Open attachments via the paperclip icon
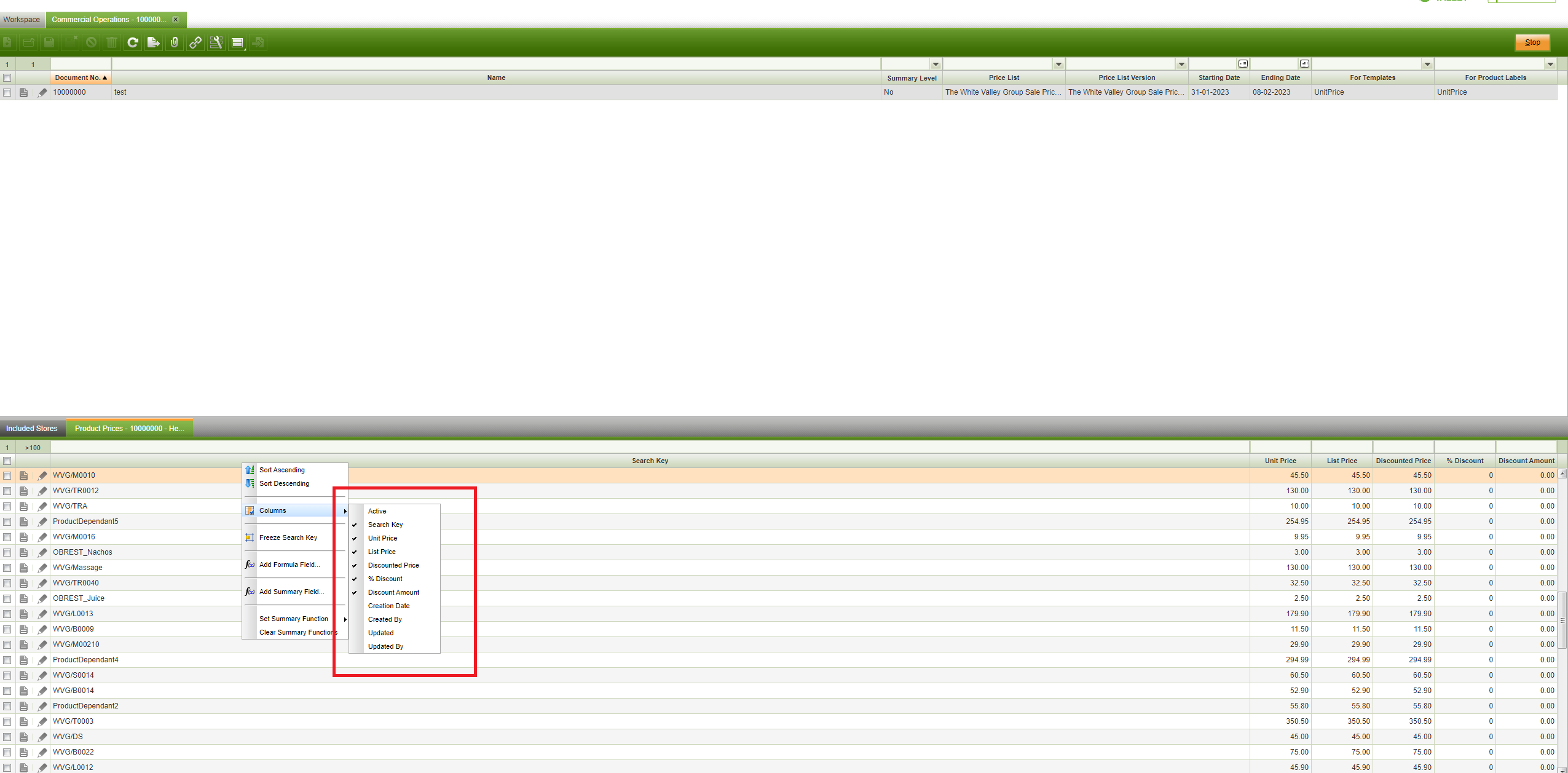Image resolution: width=1568 pixels, height=773 pixels. pos(175,42)
